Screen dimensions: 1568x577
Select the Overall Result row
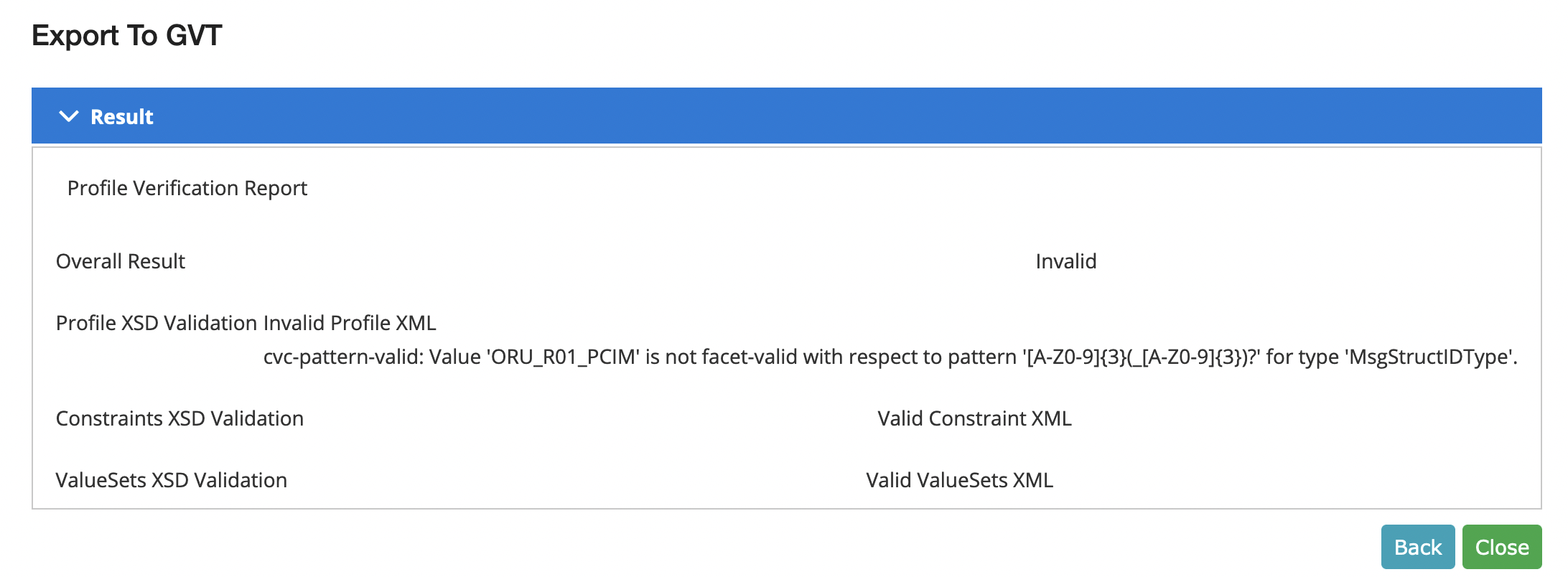pos(120,261)
